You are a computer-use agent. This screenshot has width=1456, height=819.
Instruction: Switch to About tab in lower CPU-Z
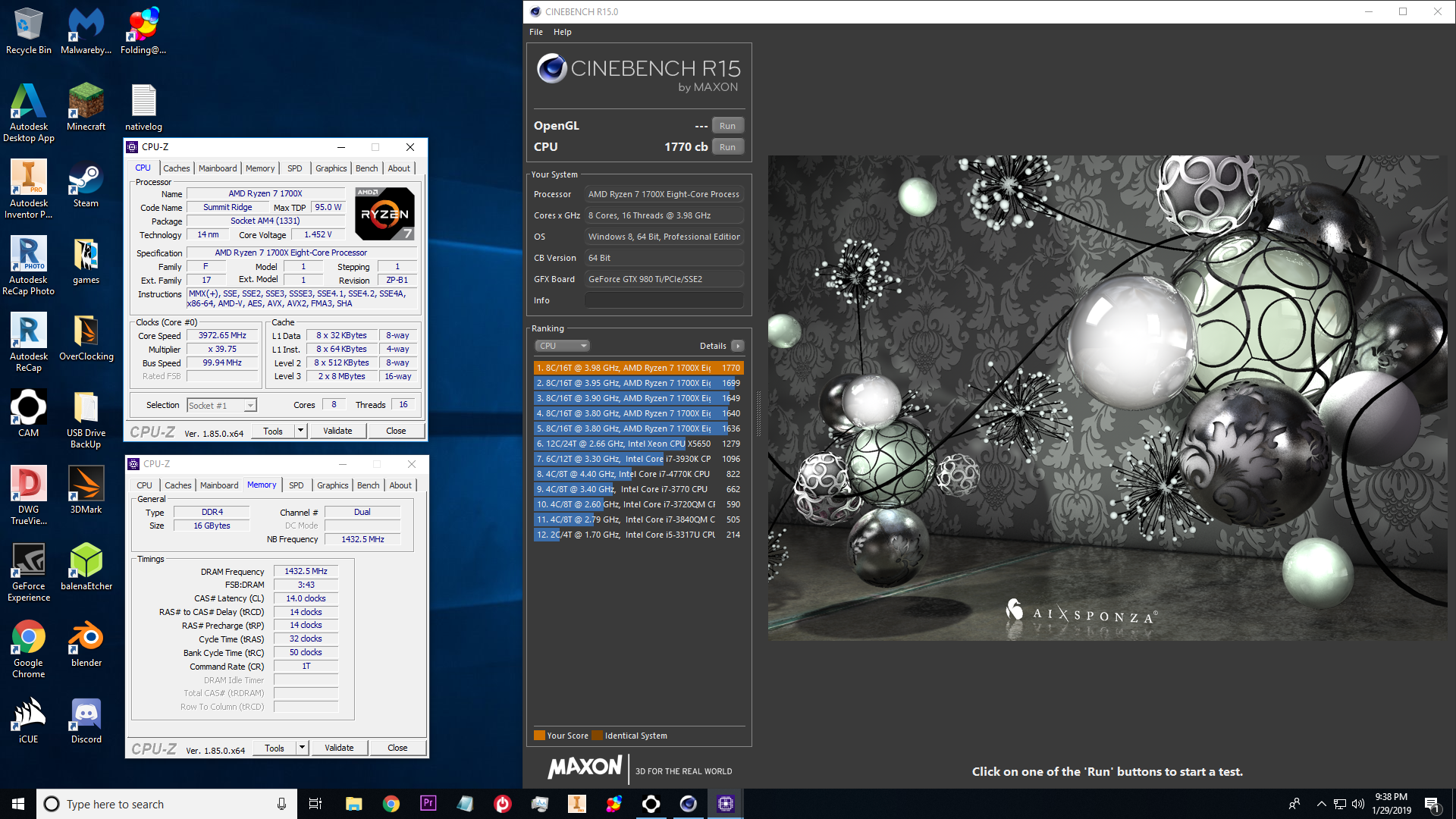click(400, 485)
